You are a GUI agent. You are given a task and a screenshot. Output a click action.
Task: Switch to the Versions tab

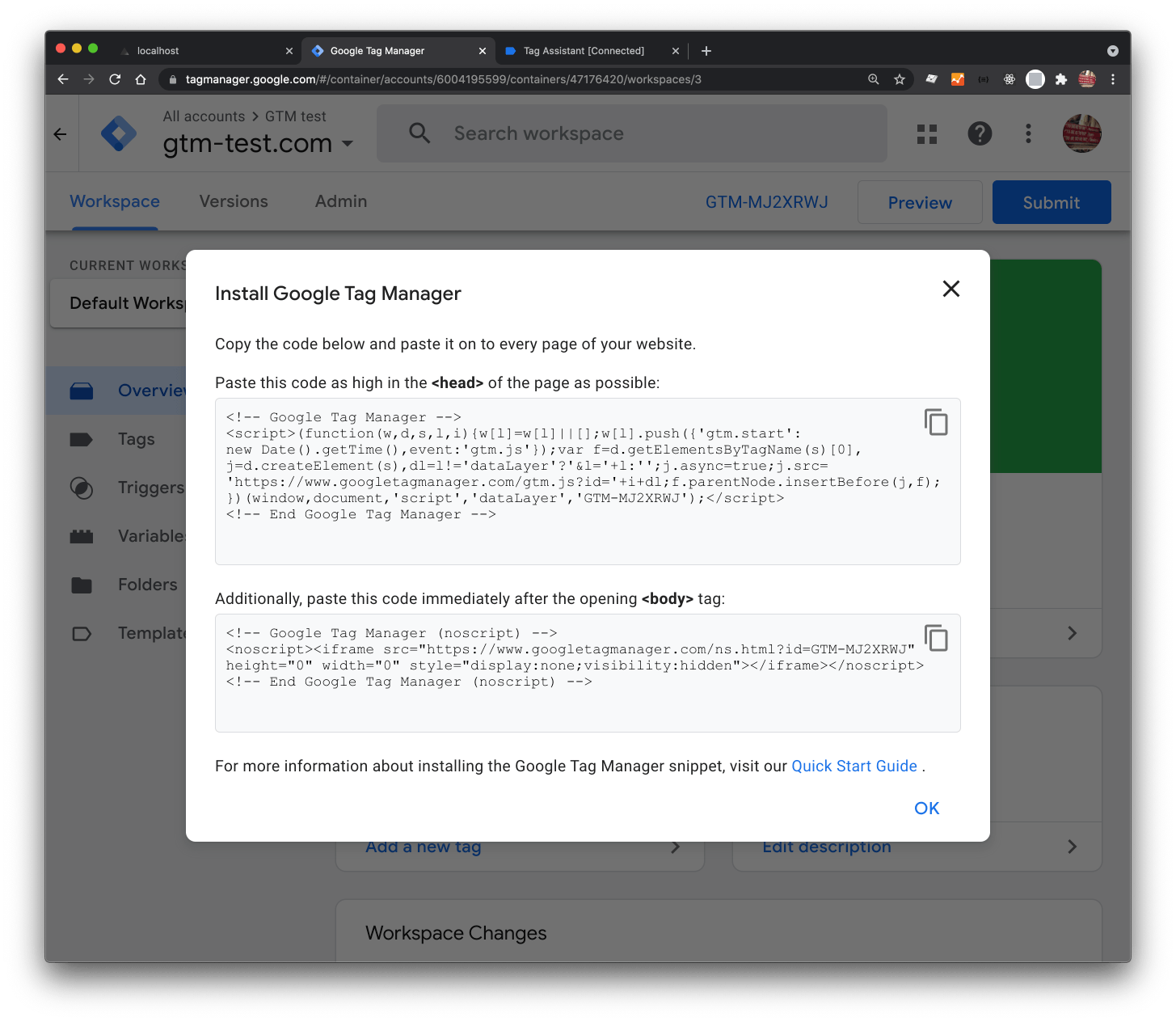(x=233, y=201)
